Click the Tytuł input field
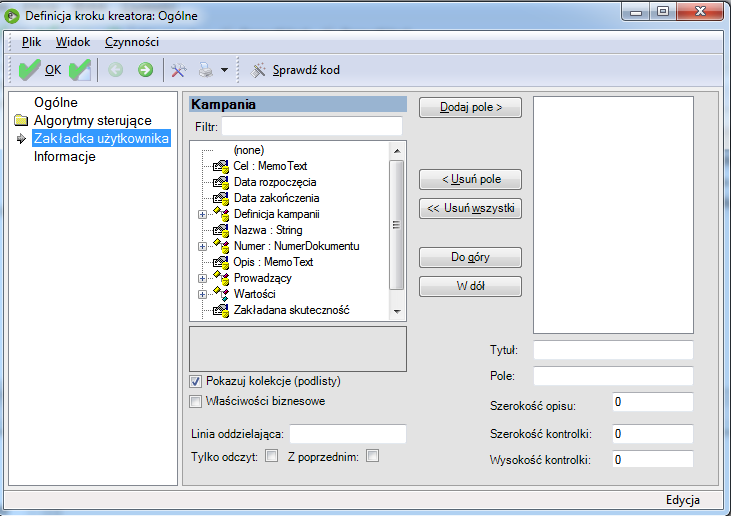 [613, 350]
